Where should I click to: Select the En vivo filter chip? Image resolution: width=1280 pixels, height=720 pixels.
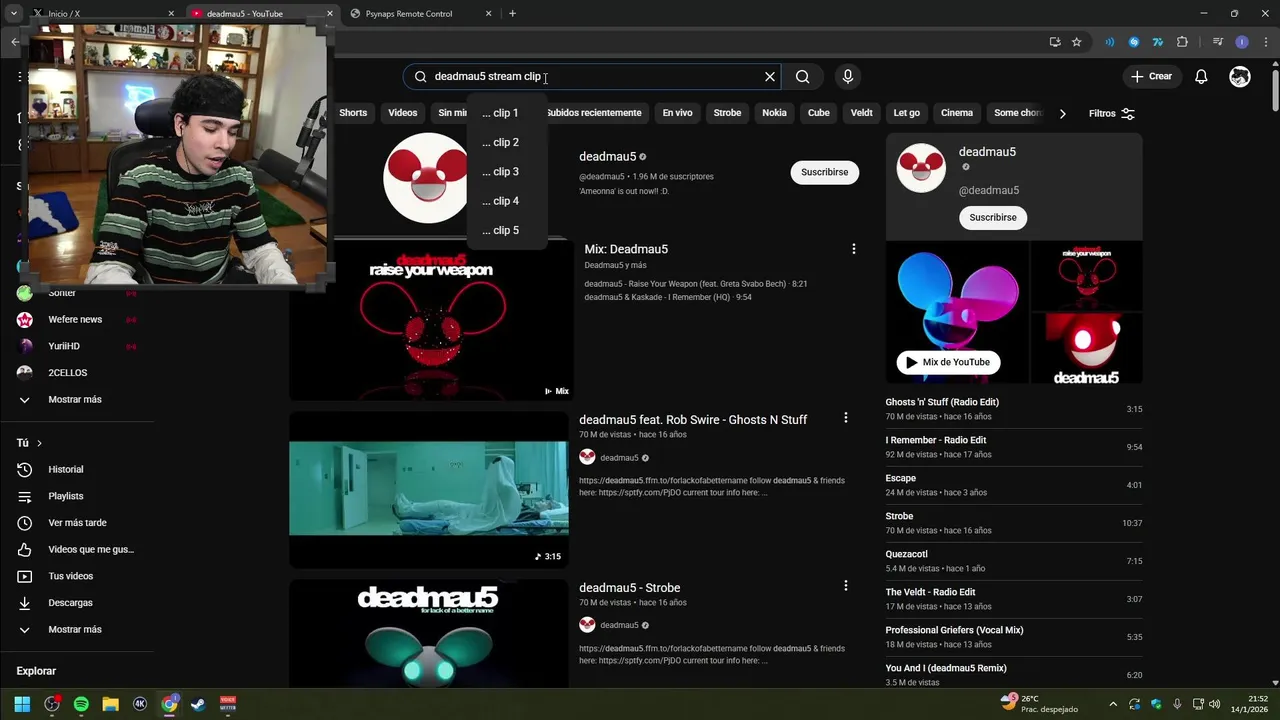[677, 113]
